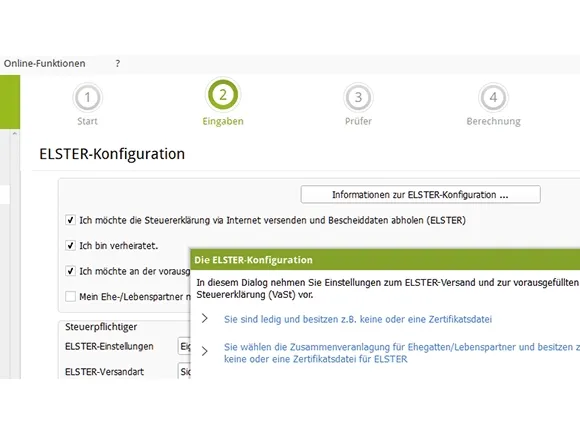Click the ELSTER-Konfiguration page heading
The height and width of the screenshot is (435, 580).
112,154
